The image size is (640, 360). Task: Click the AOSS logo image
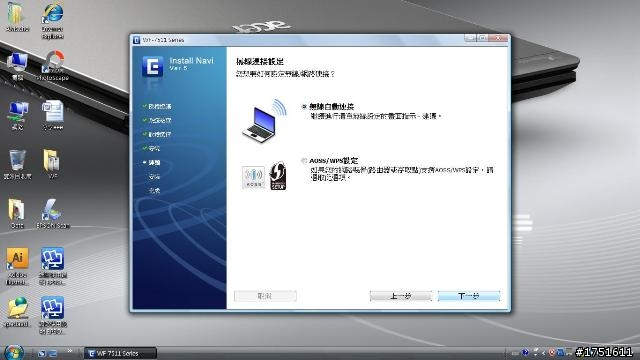253,177
